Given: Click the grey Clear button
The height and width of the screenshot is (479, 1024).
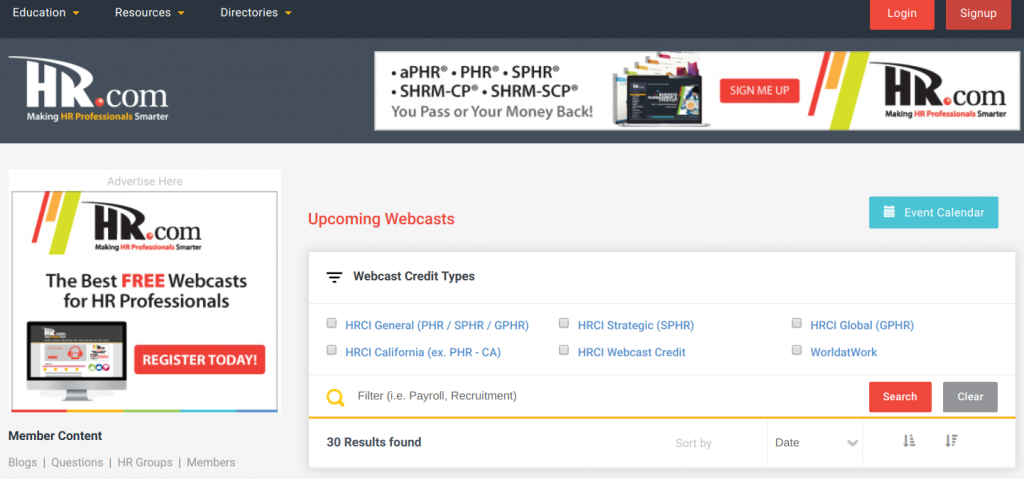Looking at the screenshot, I should pos(970,397).
